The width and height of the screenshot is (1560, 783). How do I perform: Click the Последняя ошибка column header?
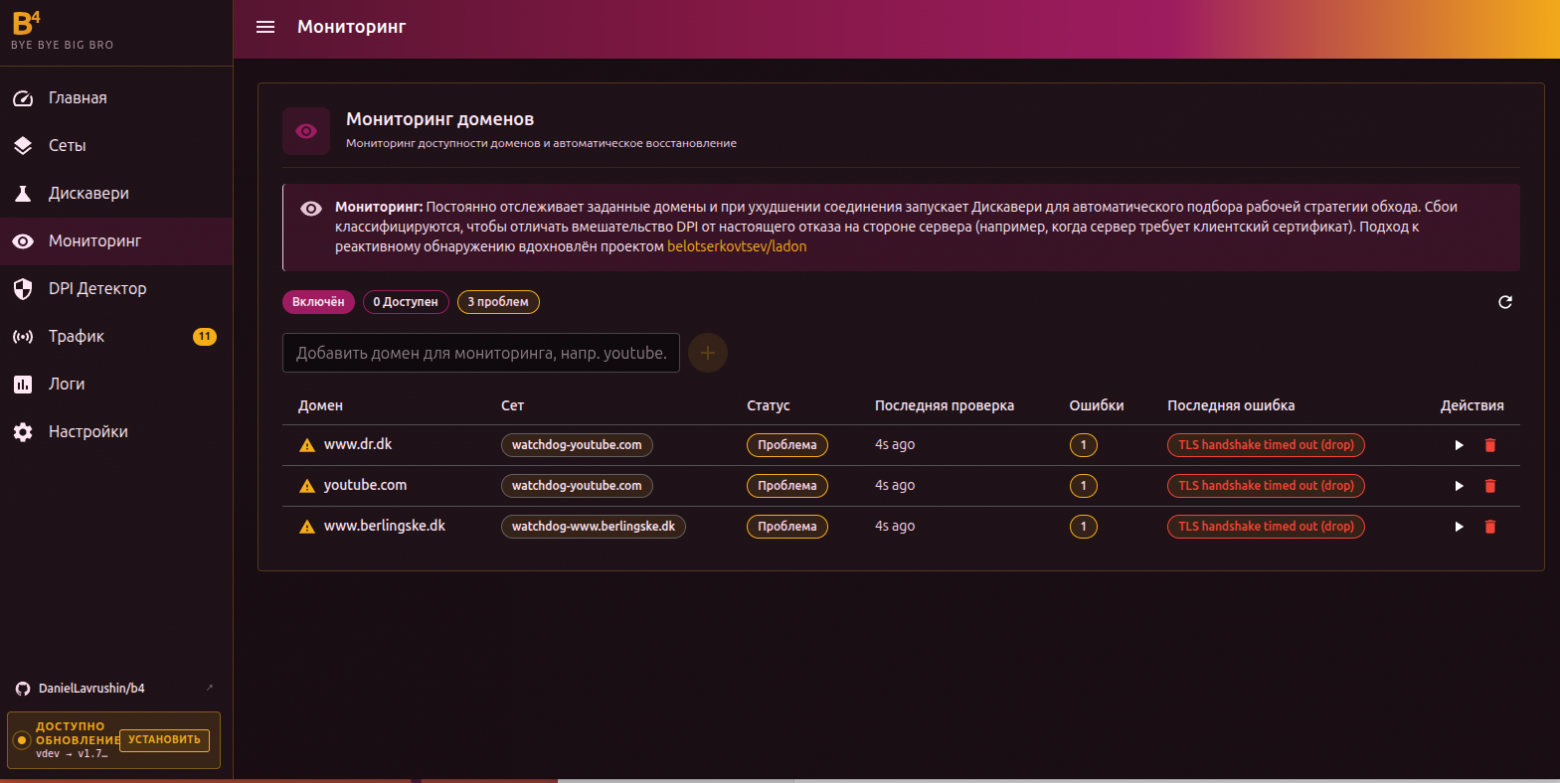(x=1231, y=406)
